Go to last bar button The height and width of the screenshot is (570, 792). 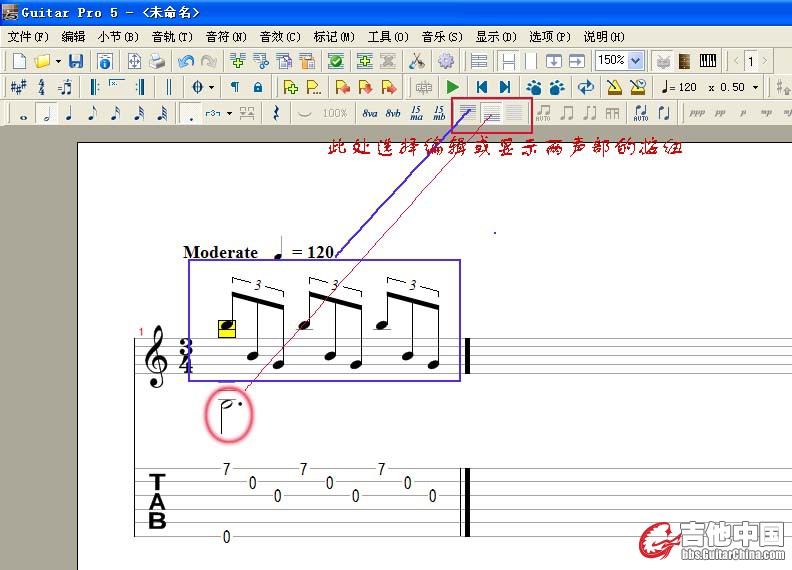point(505,87)
